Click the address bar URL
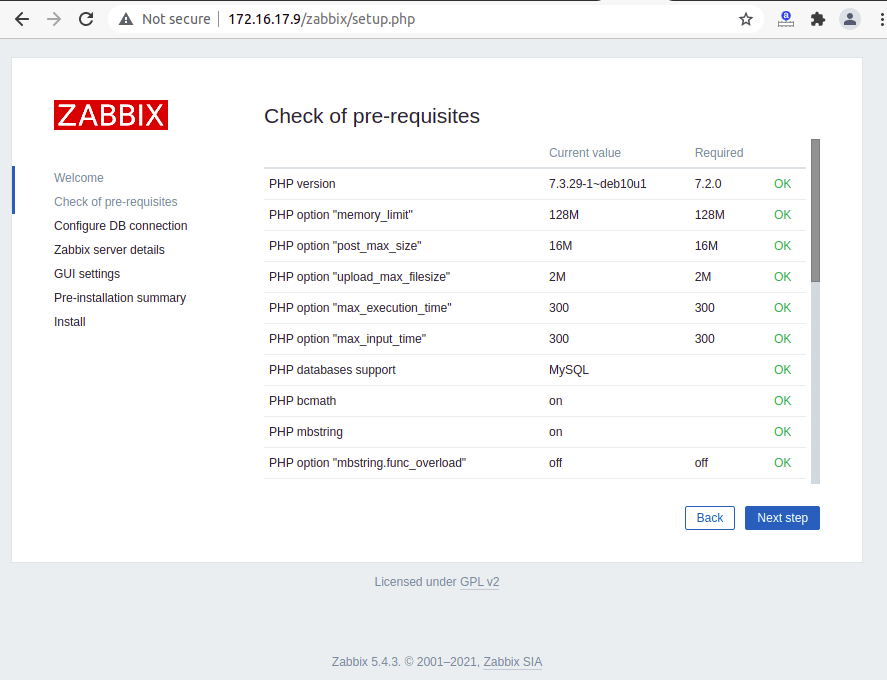 (321, 19)
